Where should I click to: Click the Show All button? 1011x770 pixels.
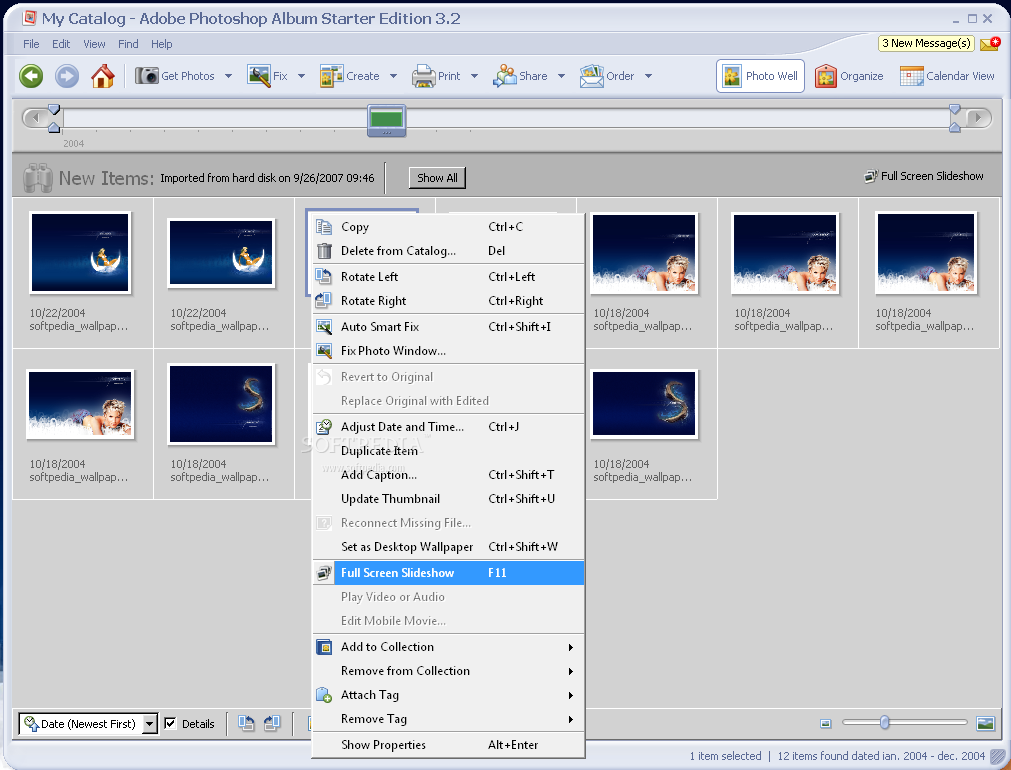[x=437, y=178]
